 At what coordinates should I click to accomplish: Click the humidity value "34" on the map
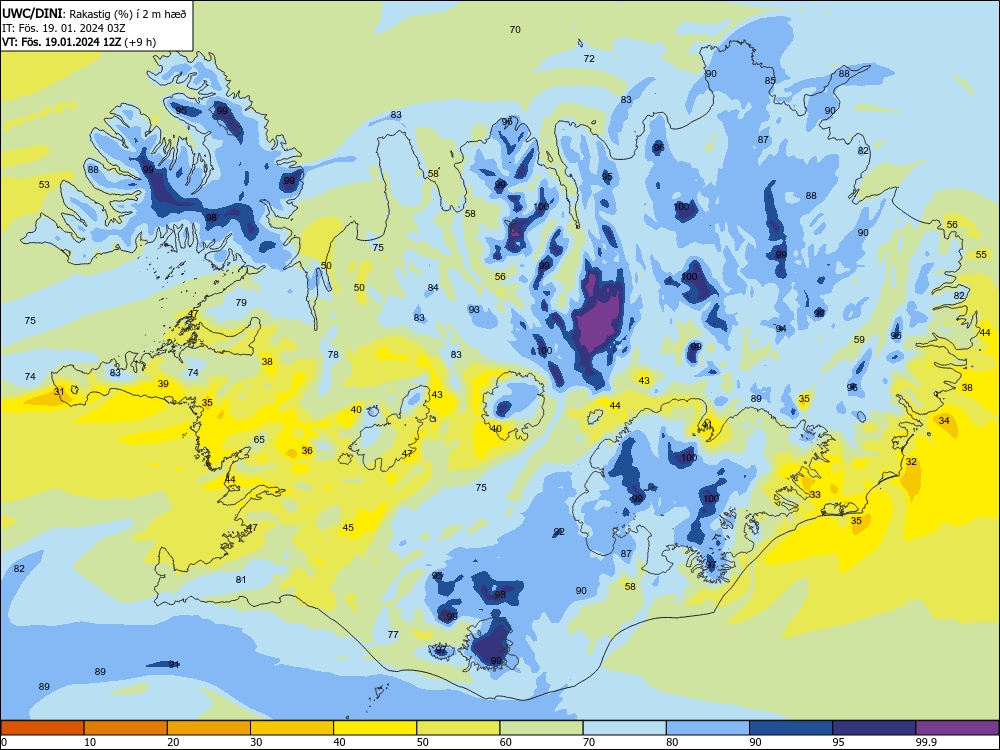click(944, 421)
